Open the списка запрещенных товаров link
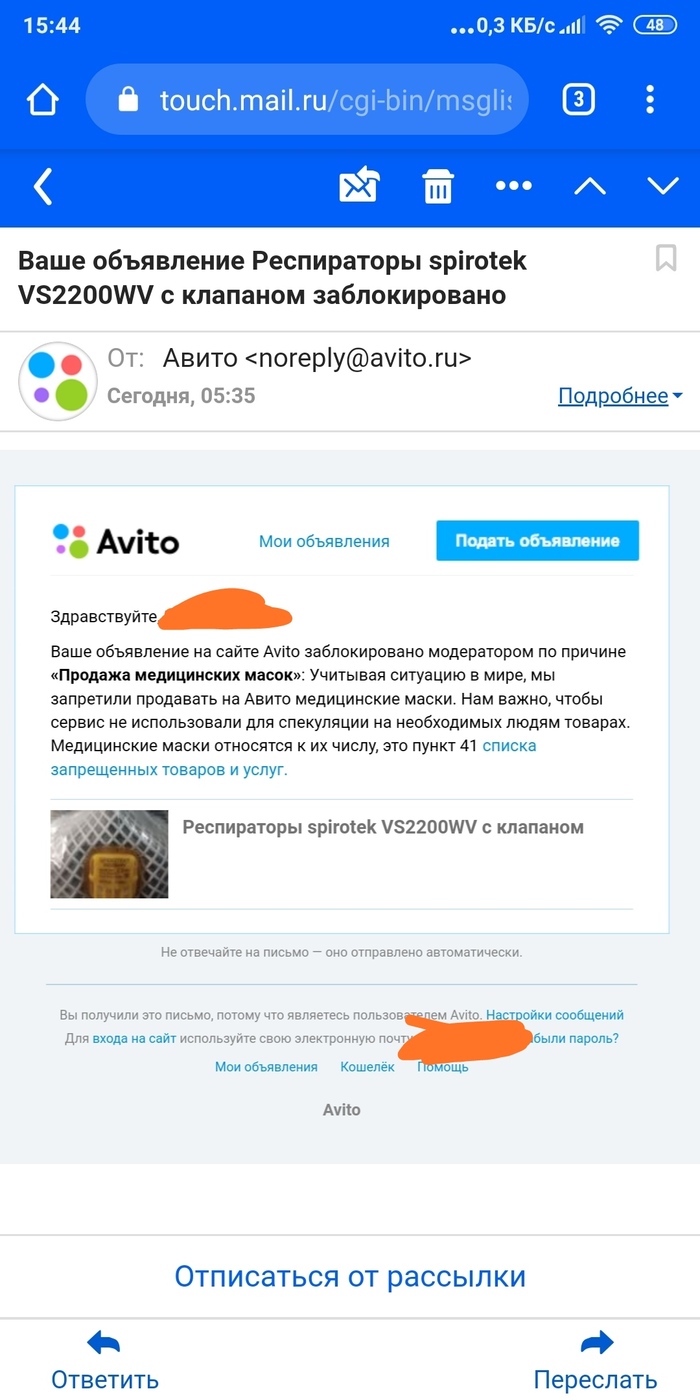The height and width of the screenshot is (1400, 700). click(x=293, y=757)
